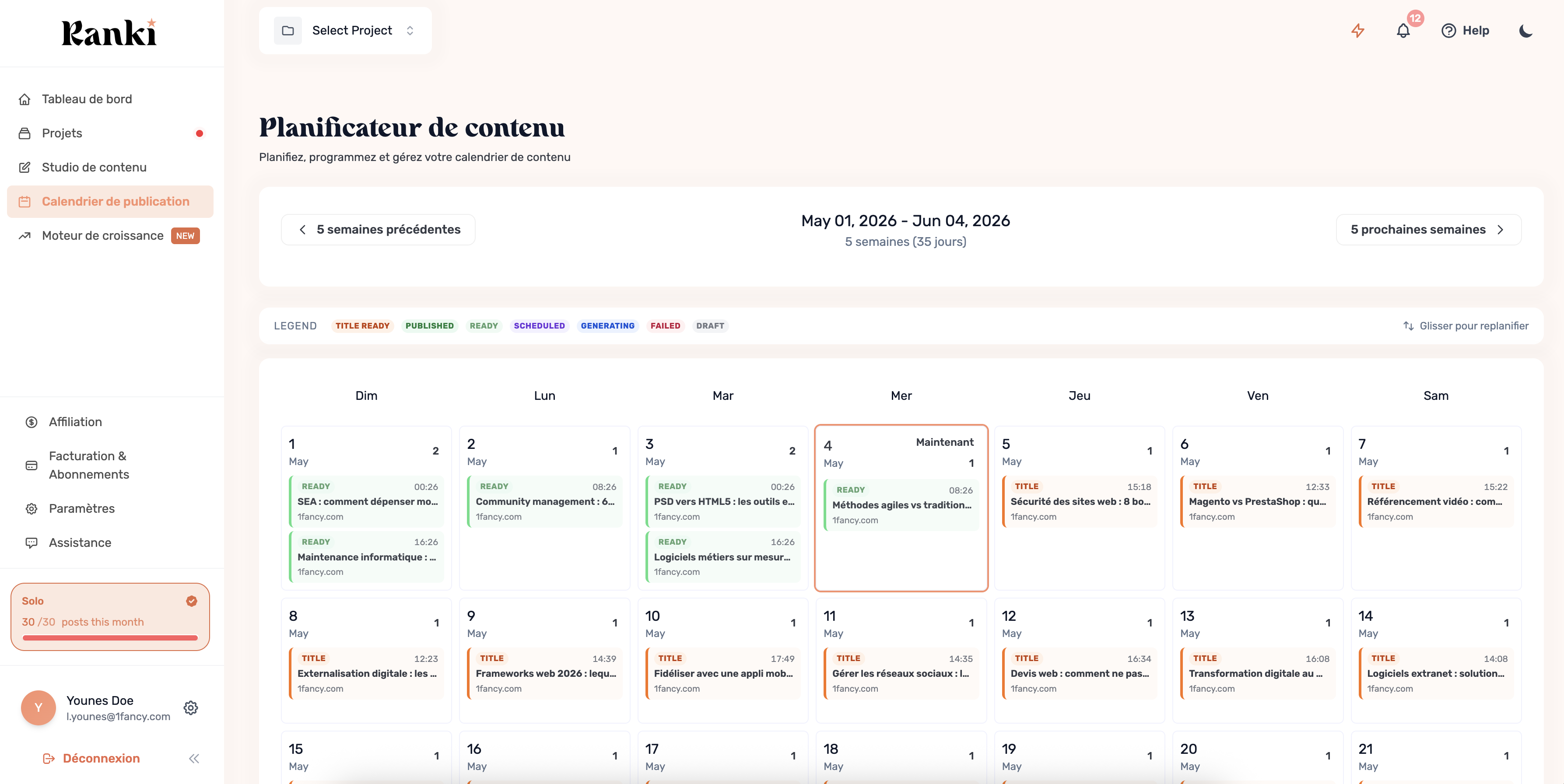Click the Solo plan verified badge icon

coord(191,601)
